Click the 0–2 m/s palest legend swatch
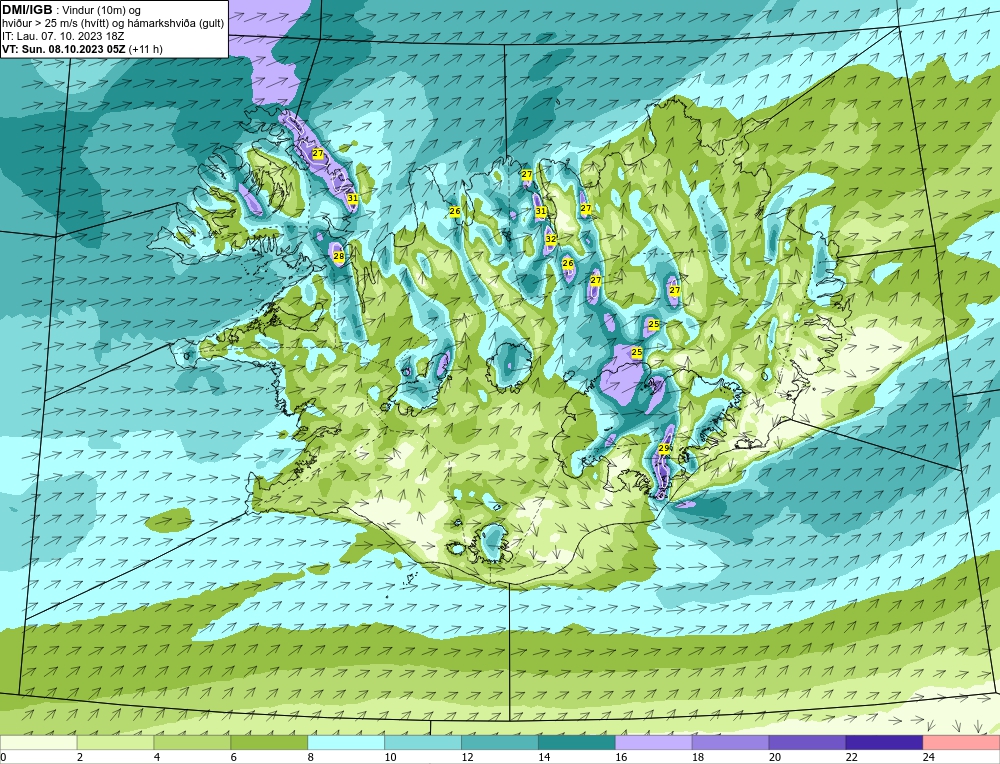 (x=38, y=743)
